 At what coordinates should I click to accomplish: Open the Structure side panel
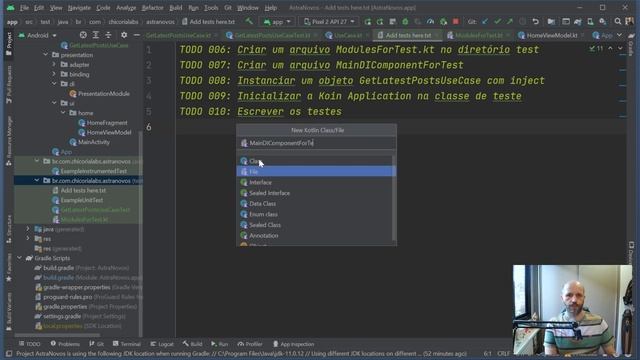9,229
